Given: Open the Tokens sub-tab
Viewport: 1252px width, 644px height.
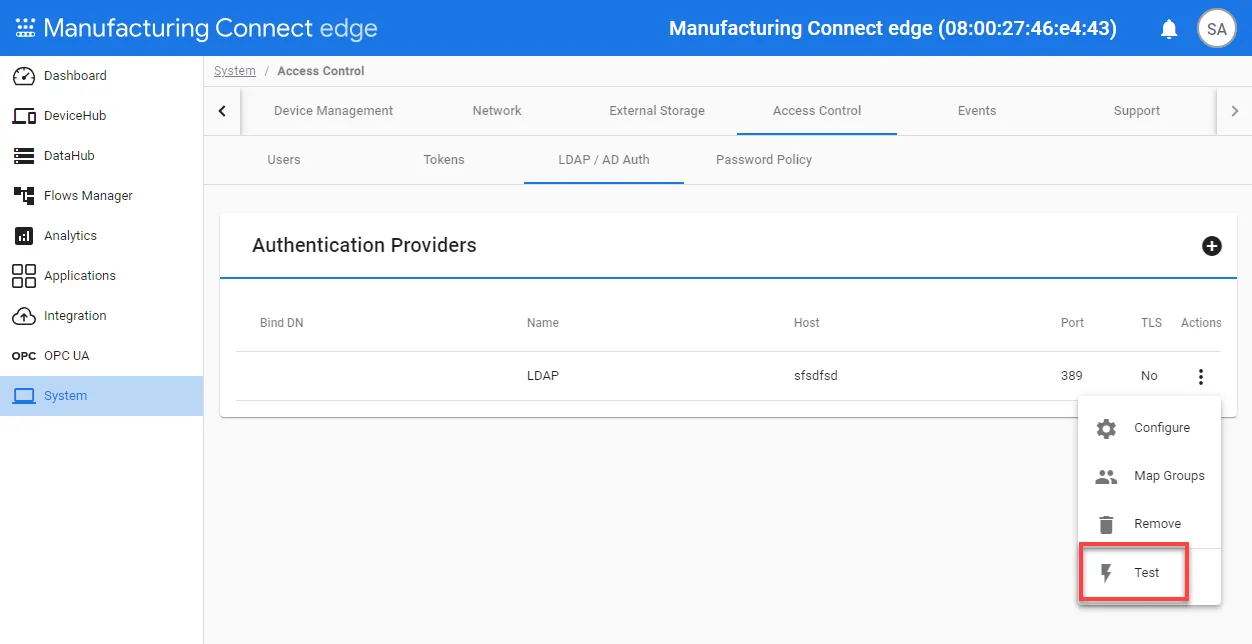Looking at the screenshot, I should pos(444,160).
